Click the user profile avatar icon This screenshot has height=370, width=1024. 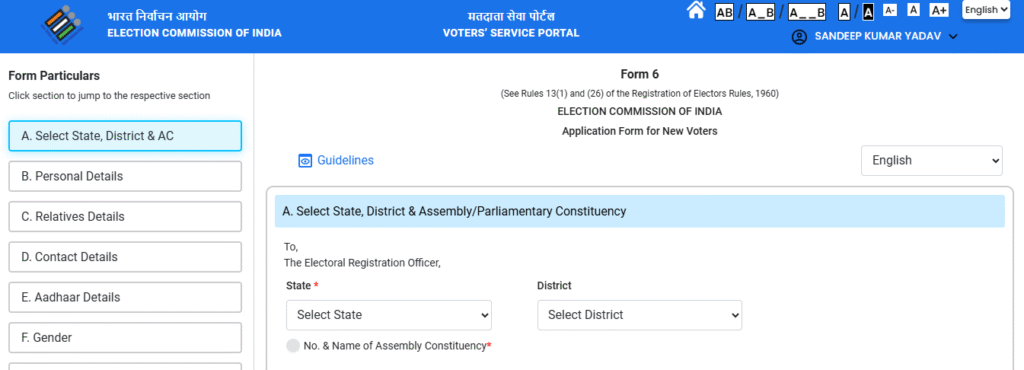799,37
